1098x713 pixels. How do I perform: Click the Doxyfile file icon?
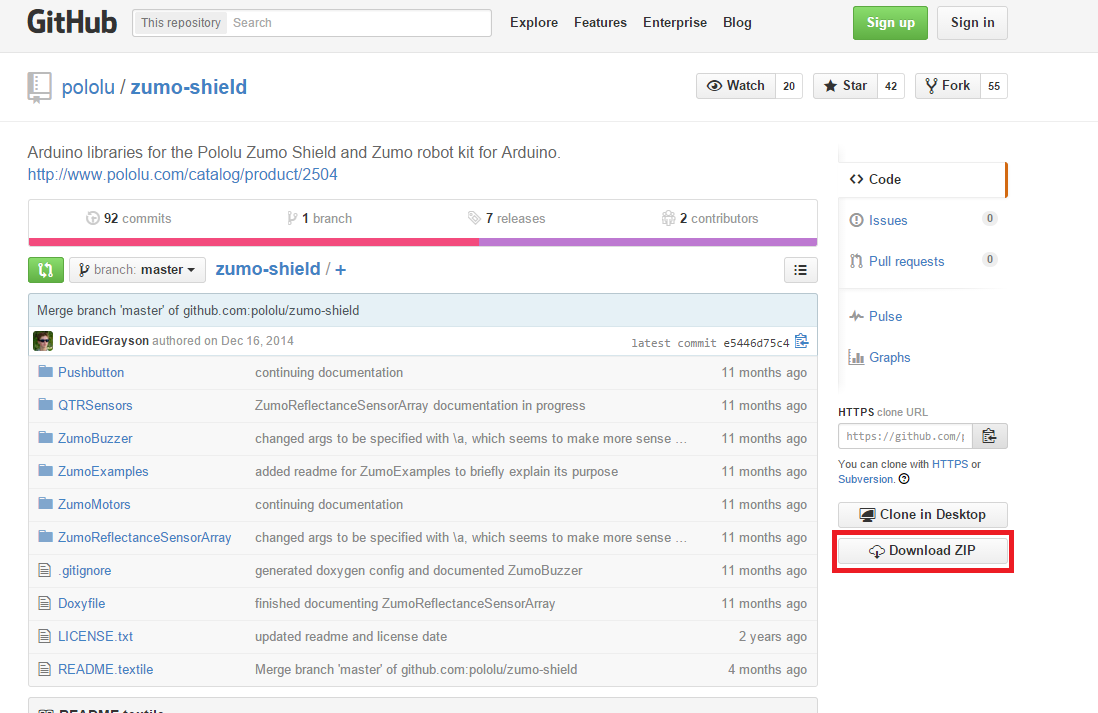pos(45,603)
